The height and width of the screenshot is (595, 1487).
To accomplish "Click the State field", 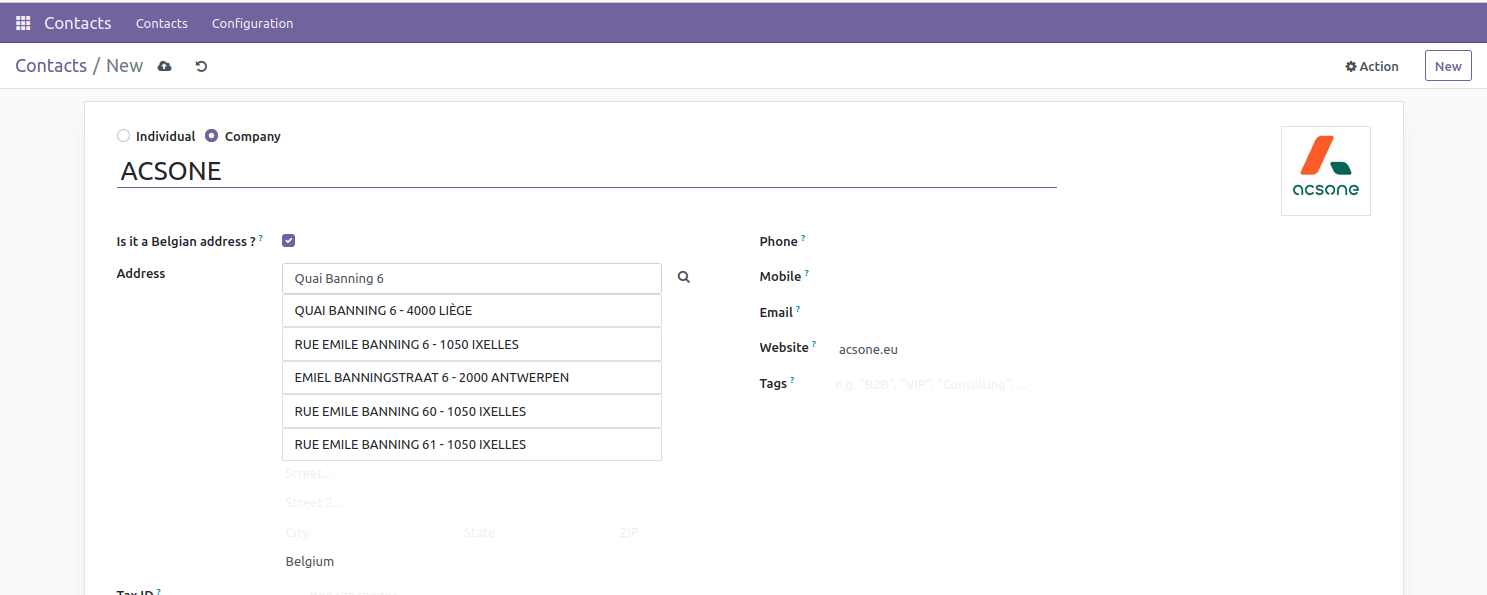I will tap(535, 533).
